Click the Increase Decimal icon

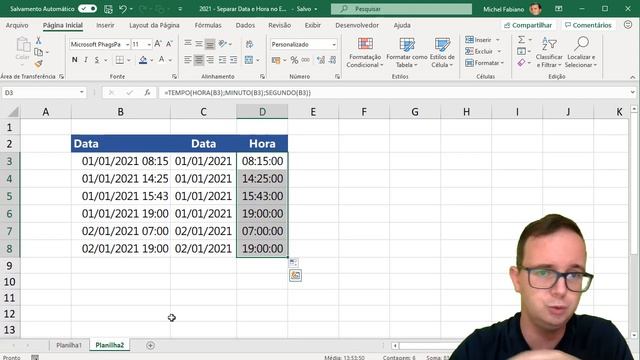tap(321, 60)
